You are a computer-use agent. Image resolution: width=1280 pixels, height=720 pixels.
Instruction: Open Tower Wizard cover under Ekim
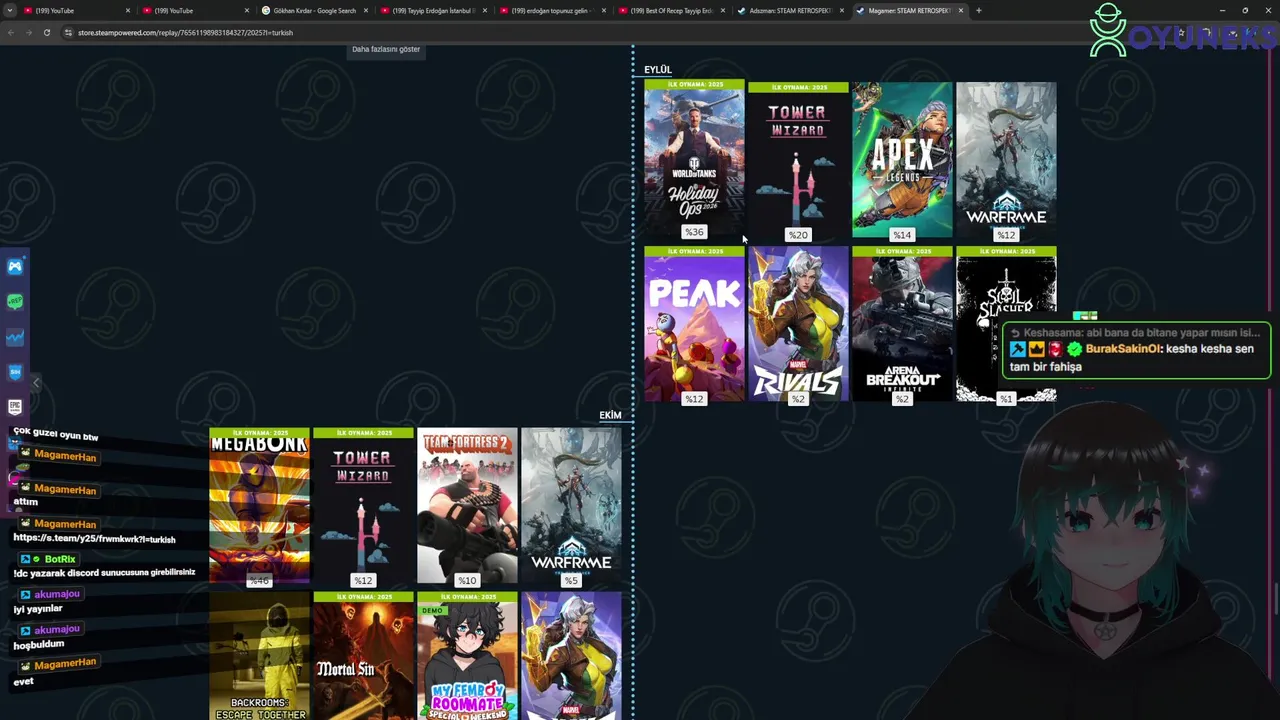(x=363, y=507)
